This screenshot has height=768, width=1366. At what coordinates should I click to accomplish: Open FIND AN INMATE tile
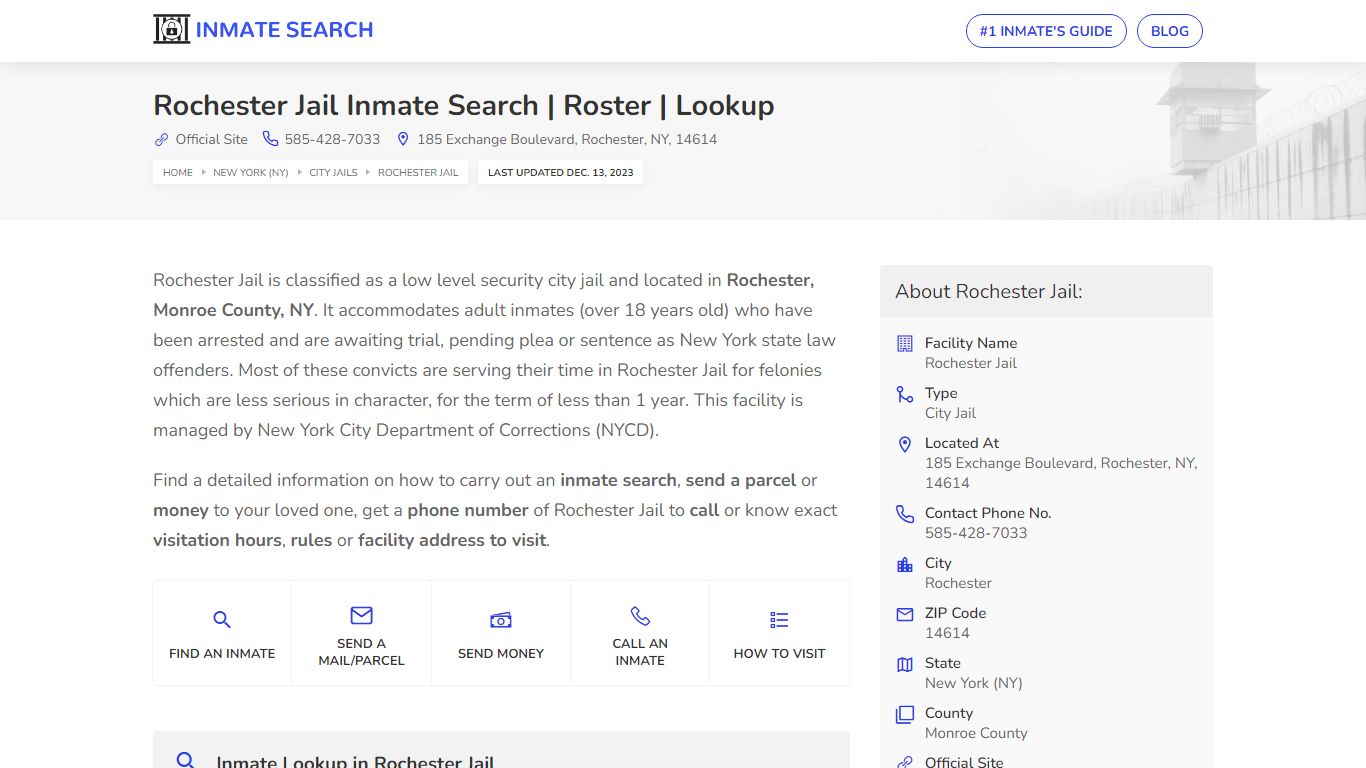(222, 633)
